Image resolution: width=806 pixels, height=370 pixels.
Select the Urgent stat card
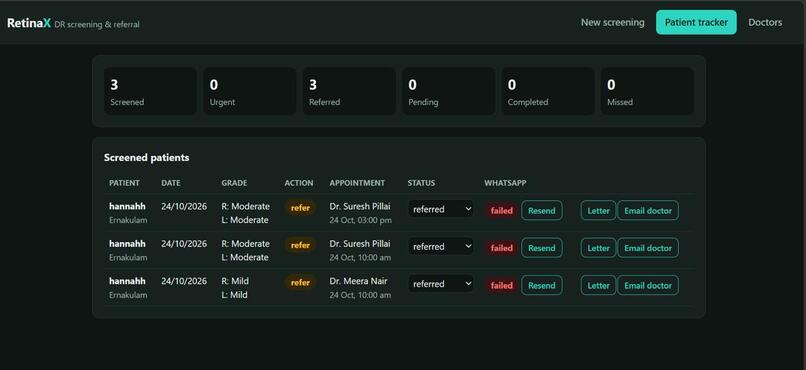pyautogui.click(x=250, y=91)
